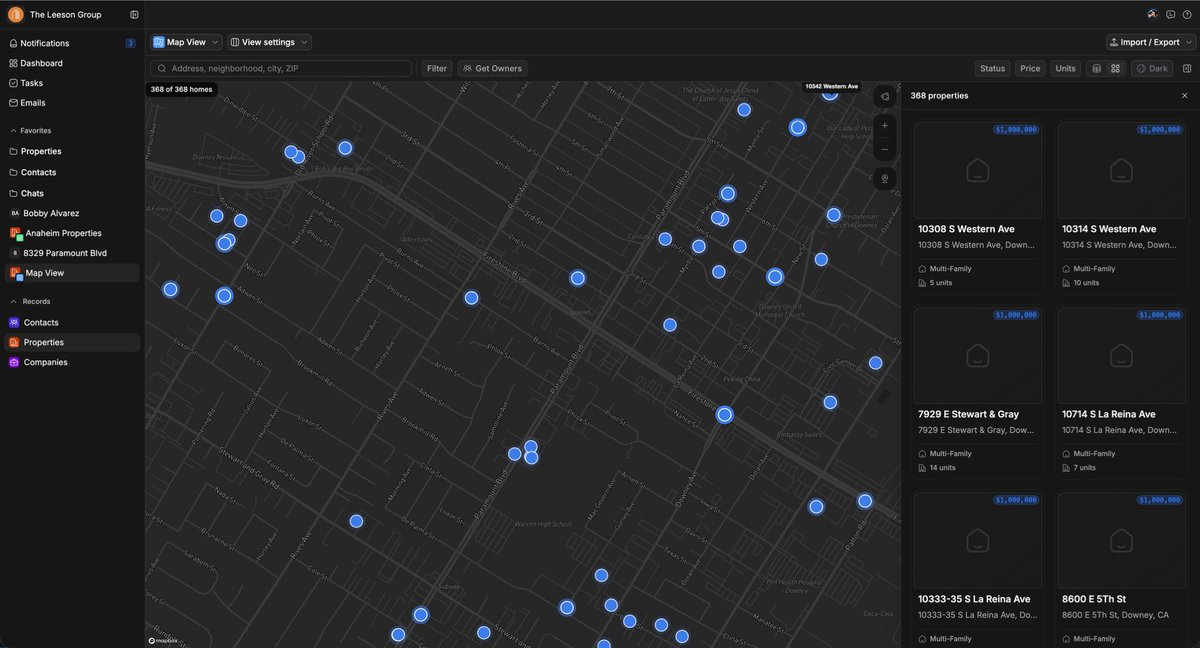Open 10333-35 S La Reina Ave card title

[x=976, y=599]
